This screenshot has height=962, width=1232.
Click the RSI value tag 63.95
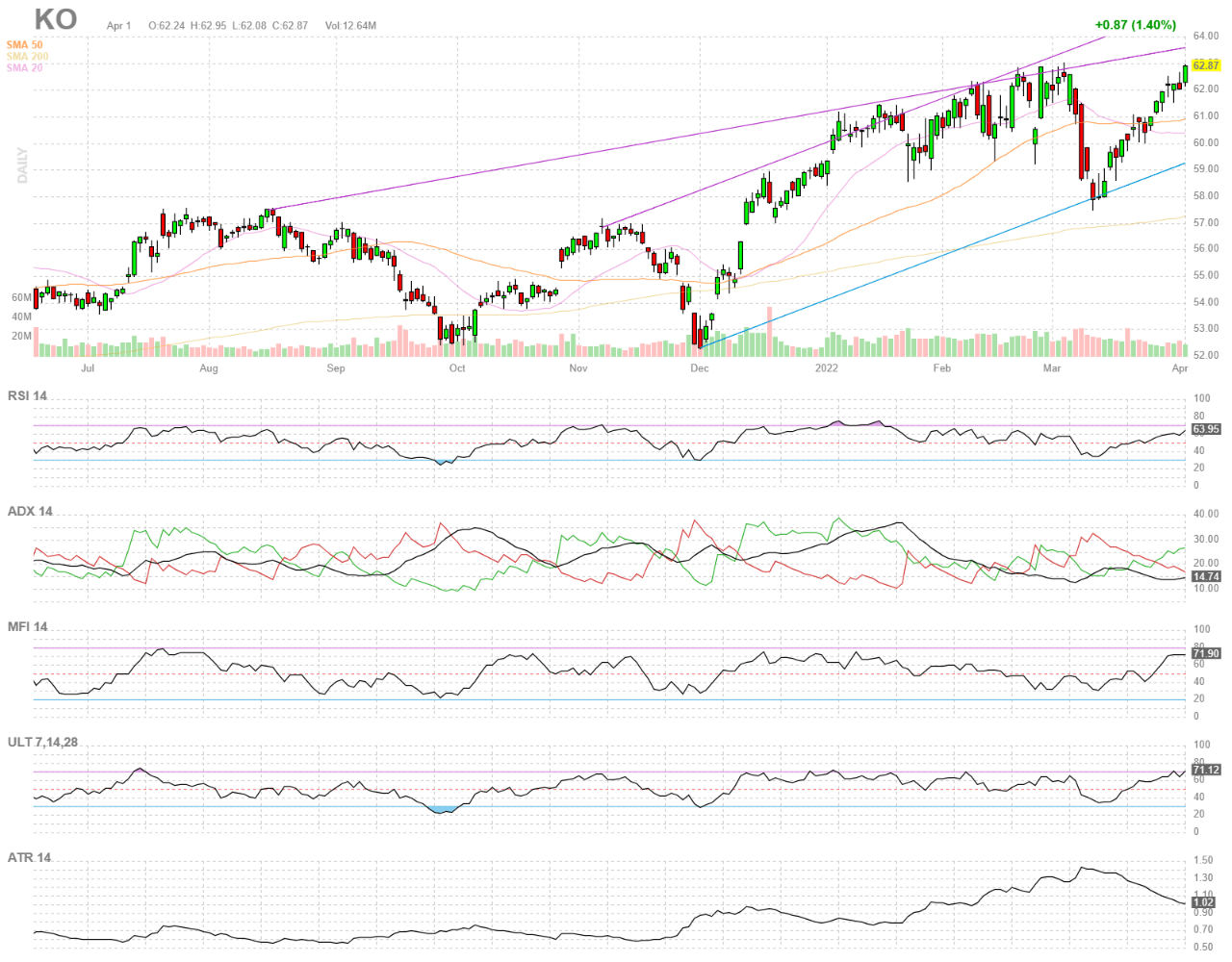tap(1206, 430)
